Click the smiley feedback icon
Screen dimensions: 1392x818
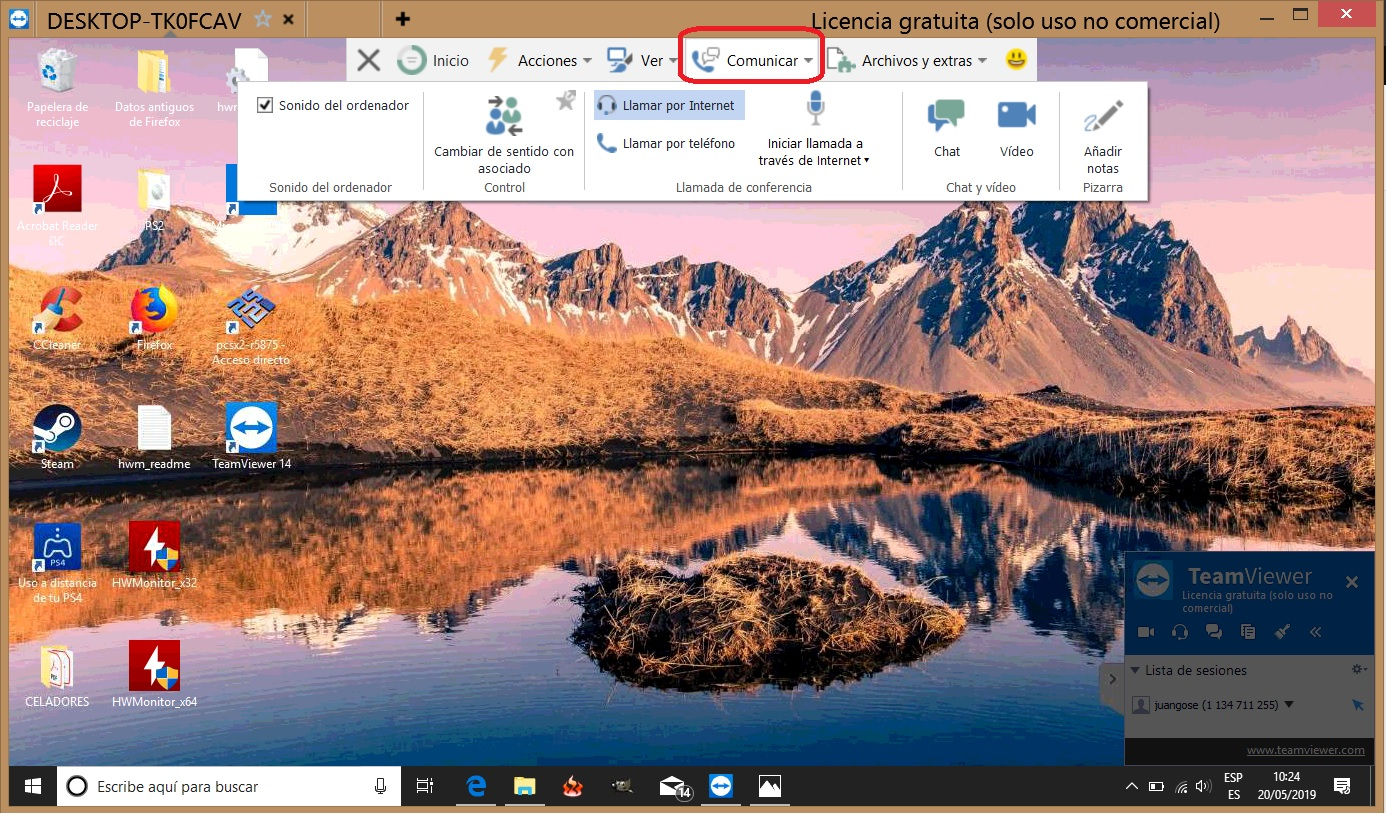1016,60
